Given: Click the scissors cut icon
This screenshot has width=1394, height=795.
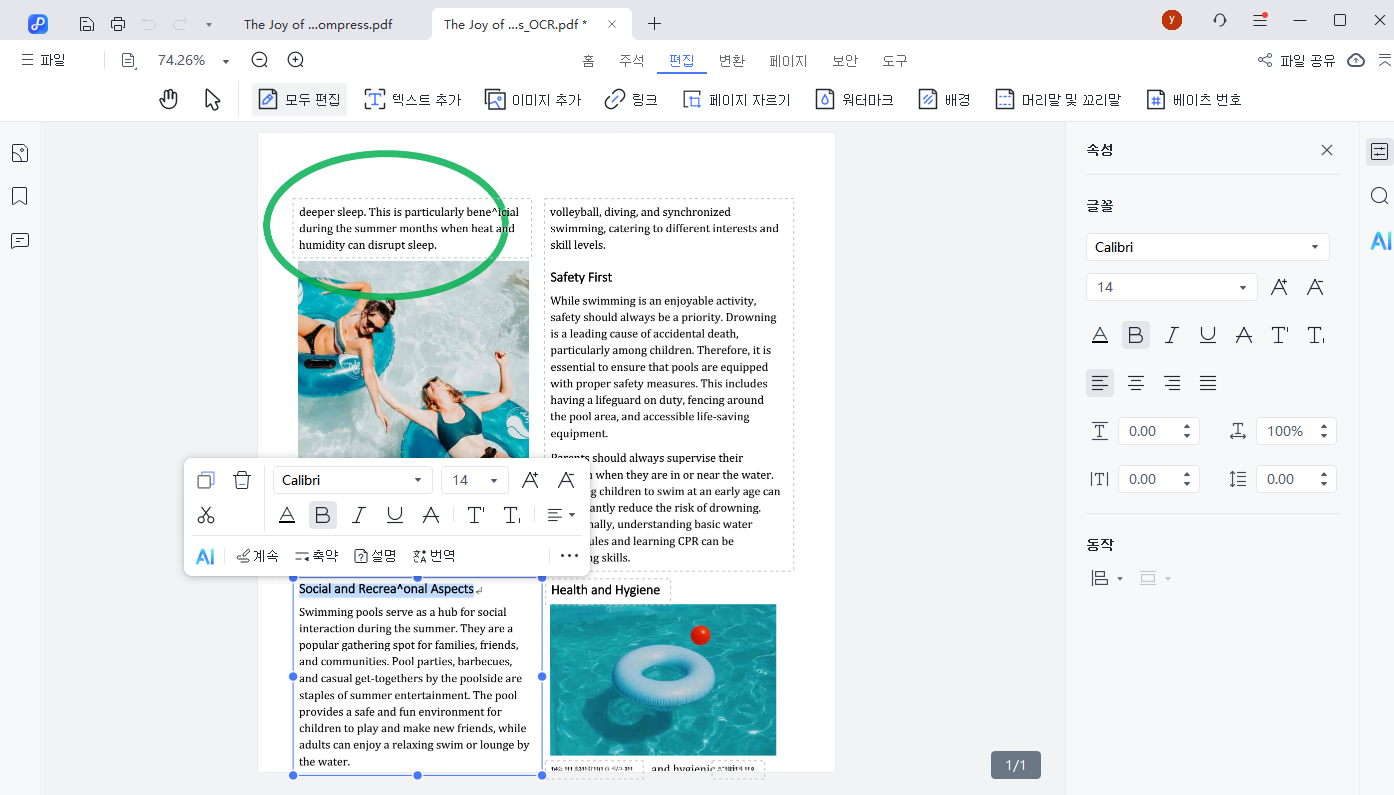Looking at the screenshot, I should click(206, 515).
